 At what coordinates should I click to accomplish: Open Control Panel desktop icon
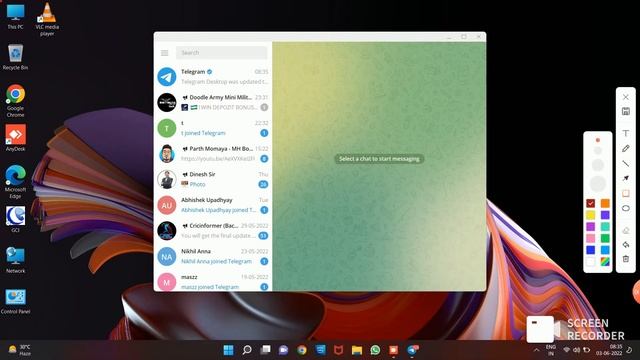point(16,302)
